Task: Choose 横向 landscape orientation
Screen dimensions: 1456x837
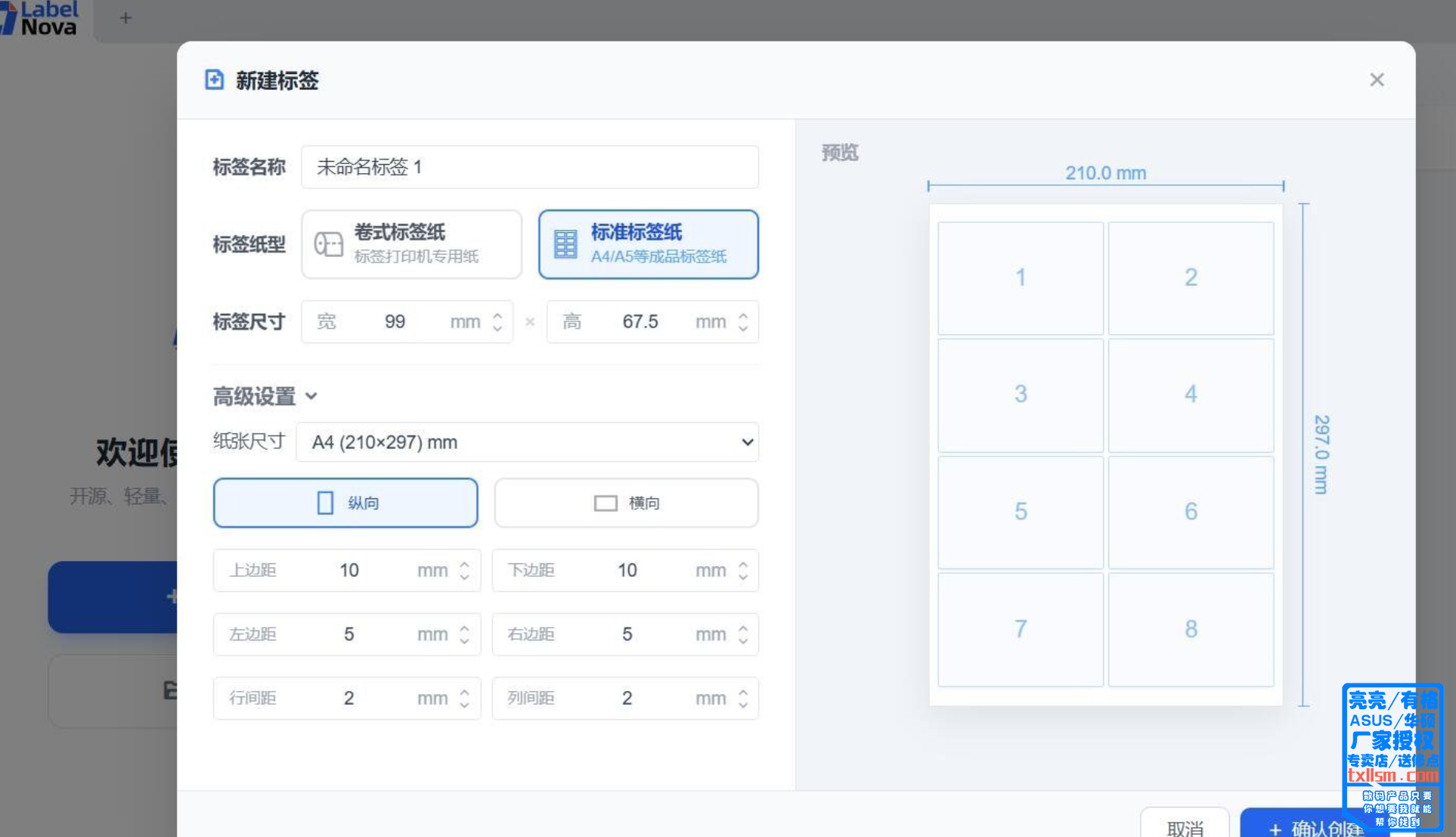Action: (626, 503)
